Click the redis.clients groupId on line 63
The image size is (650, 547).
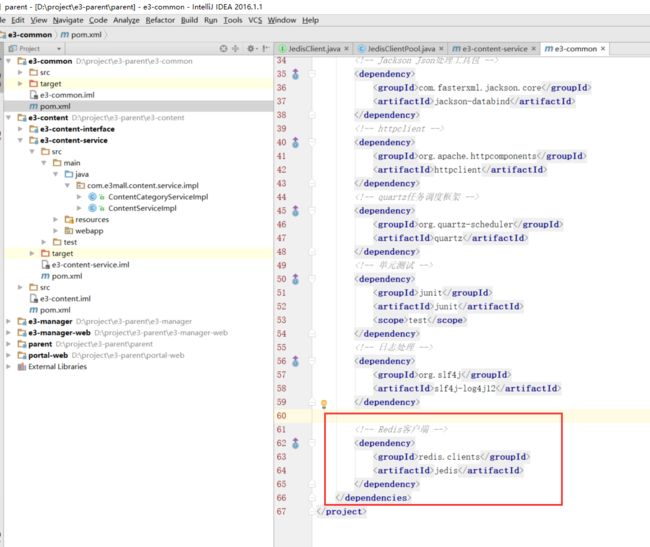(449, 457)
